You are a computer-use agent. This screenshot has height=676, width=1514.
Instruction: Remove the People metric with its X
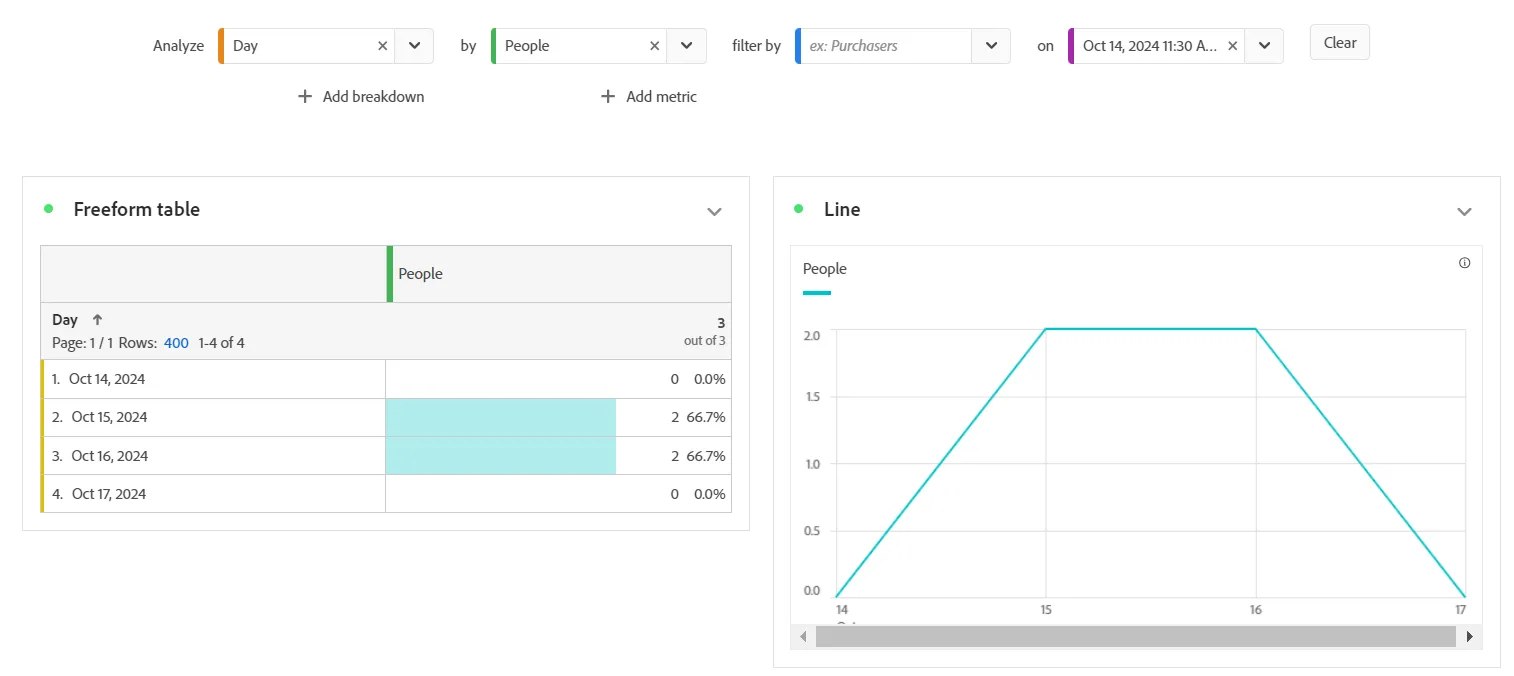[x=654, y=46]
